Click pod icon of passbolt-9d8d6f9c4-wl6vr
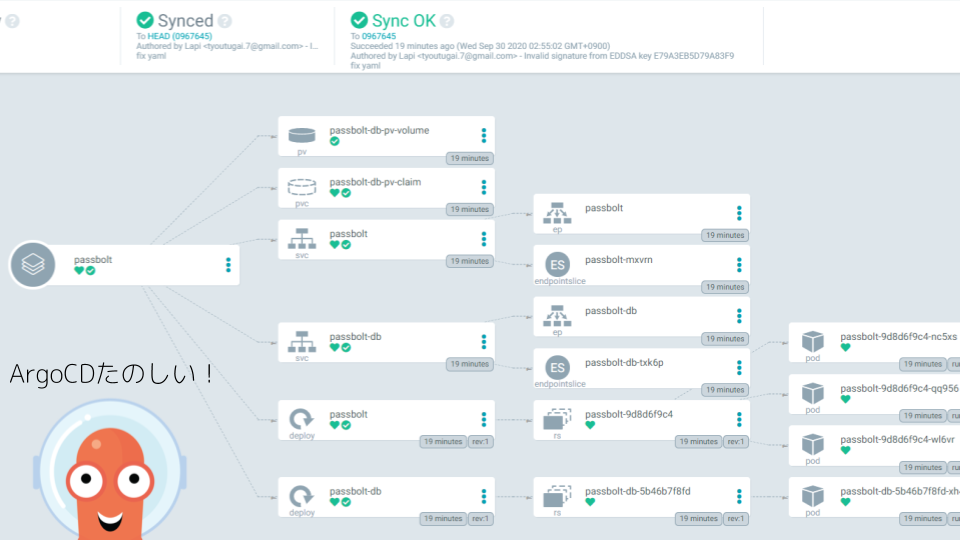960x540 pixels. [812, 444]
